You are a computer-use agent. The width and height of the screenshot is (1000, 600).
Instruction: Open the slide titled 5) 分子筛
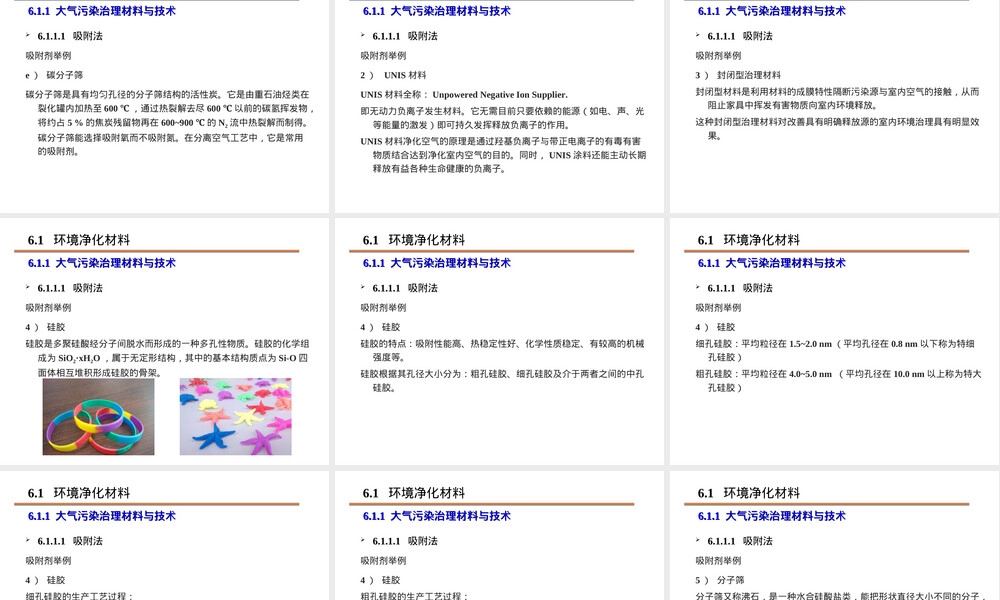[x=834, y=536]
